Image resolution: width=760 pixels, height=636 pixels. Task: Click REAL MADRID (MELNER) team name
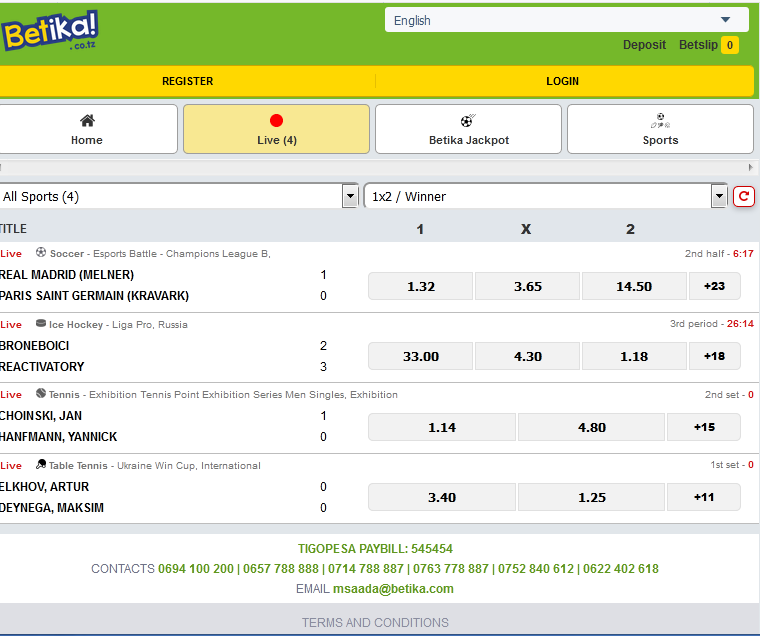pyautogui.click(x=67, y=275)
